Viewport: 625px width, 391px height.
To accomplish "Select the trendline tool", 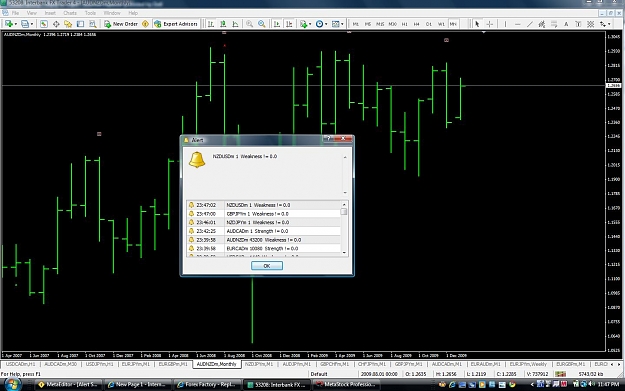I will click(x=530, y=24).
